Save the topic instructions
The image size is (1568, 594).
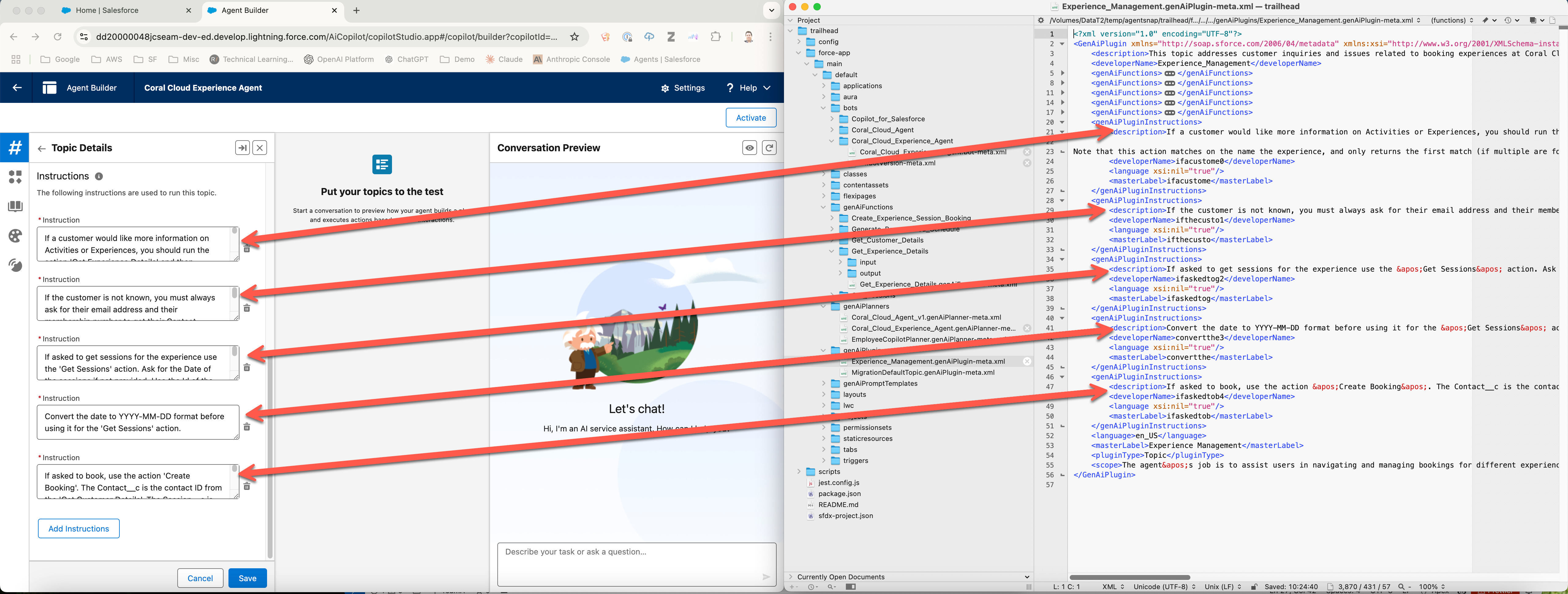(247, 578)
